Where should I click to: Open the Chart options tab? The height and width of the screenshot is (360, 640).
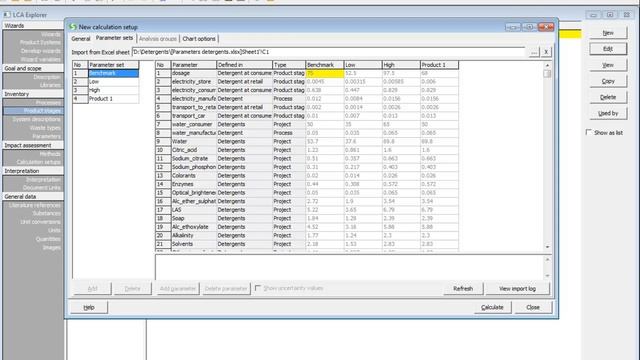pyautogui.click(x=199, y=39)
